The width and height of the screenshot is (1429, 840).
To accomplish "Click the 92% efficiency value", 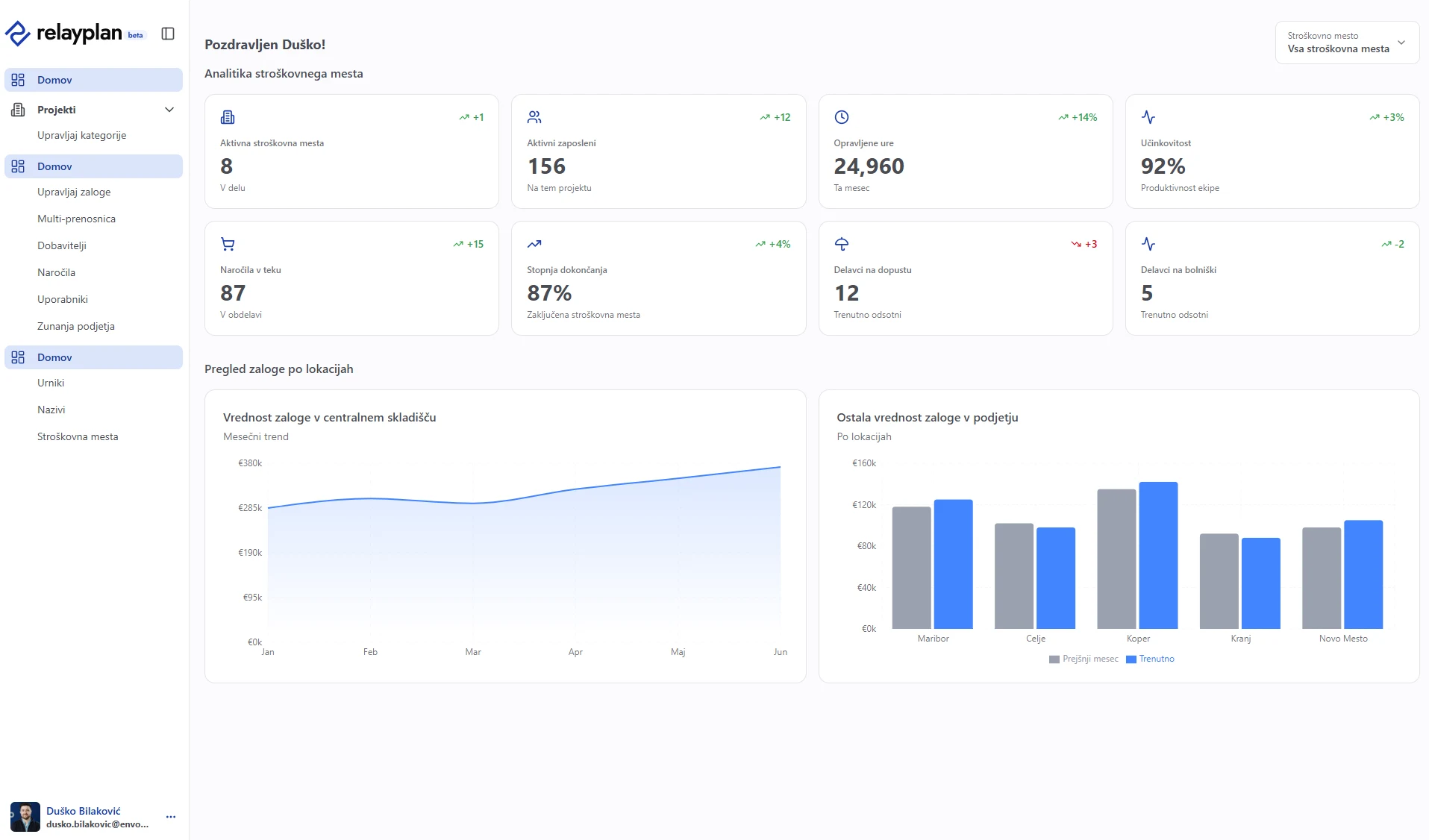I will point(1163,166).
